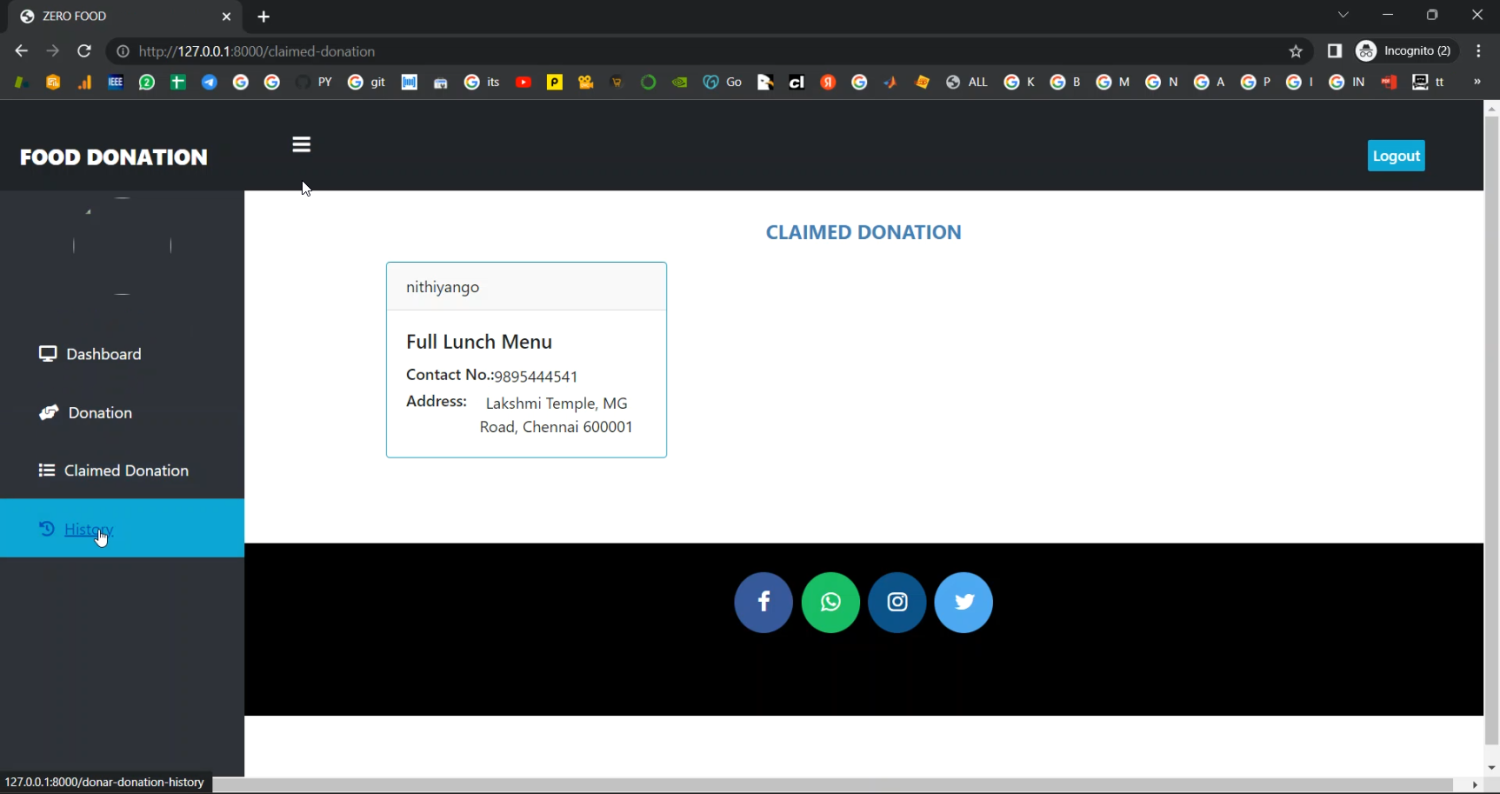Open the Telegram bookmark
Viewport: 1500px width, 794px height.
point(209,82)
